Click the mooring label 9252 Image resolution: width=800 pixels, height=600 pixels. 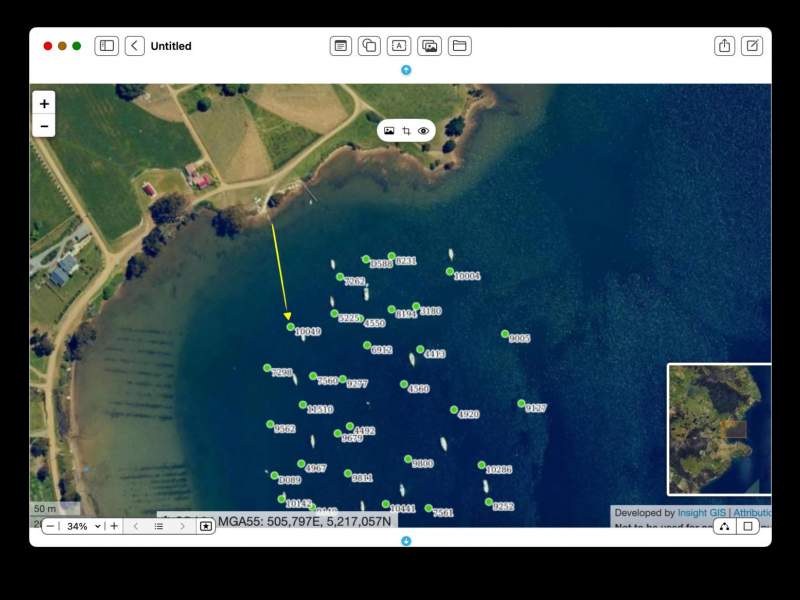pos(504,507)
